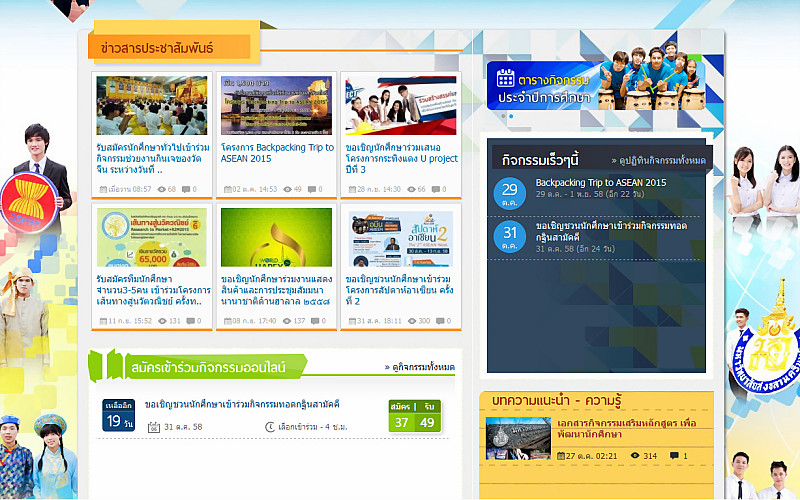
Task: Click the comment icon under Backpacking Trip news card
Action: pos(310,189)
